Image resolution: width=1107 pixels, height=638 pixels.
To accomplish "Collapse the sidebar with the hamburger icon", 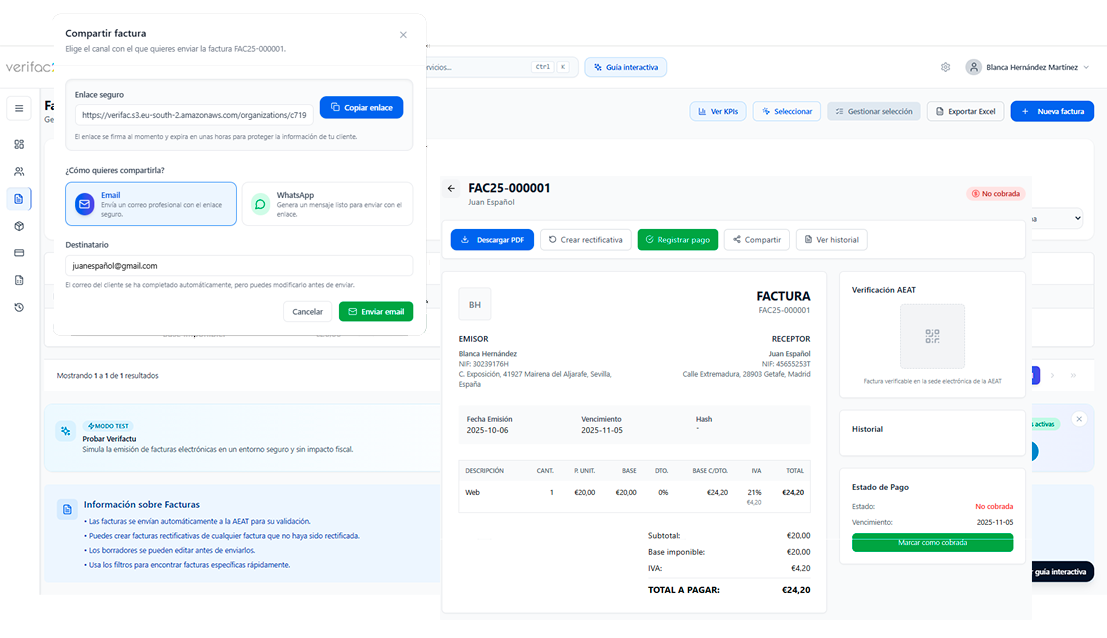I will [18, 108].
